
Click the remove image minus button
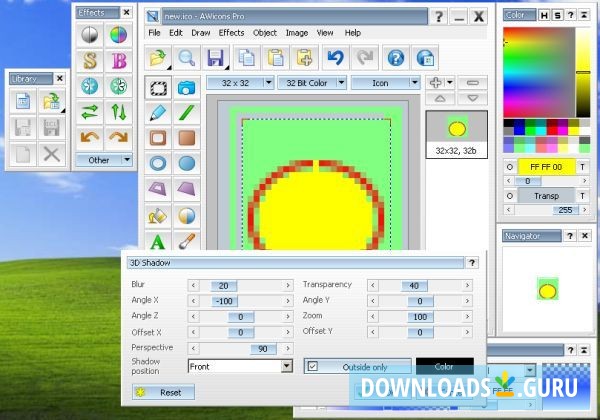pyautogui.click(x=472, y=83)
